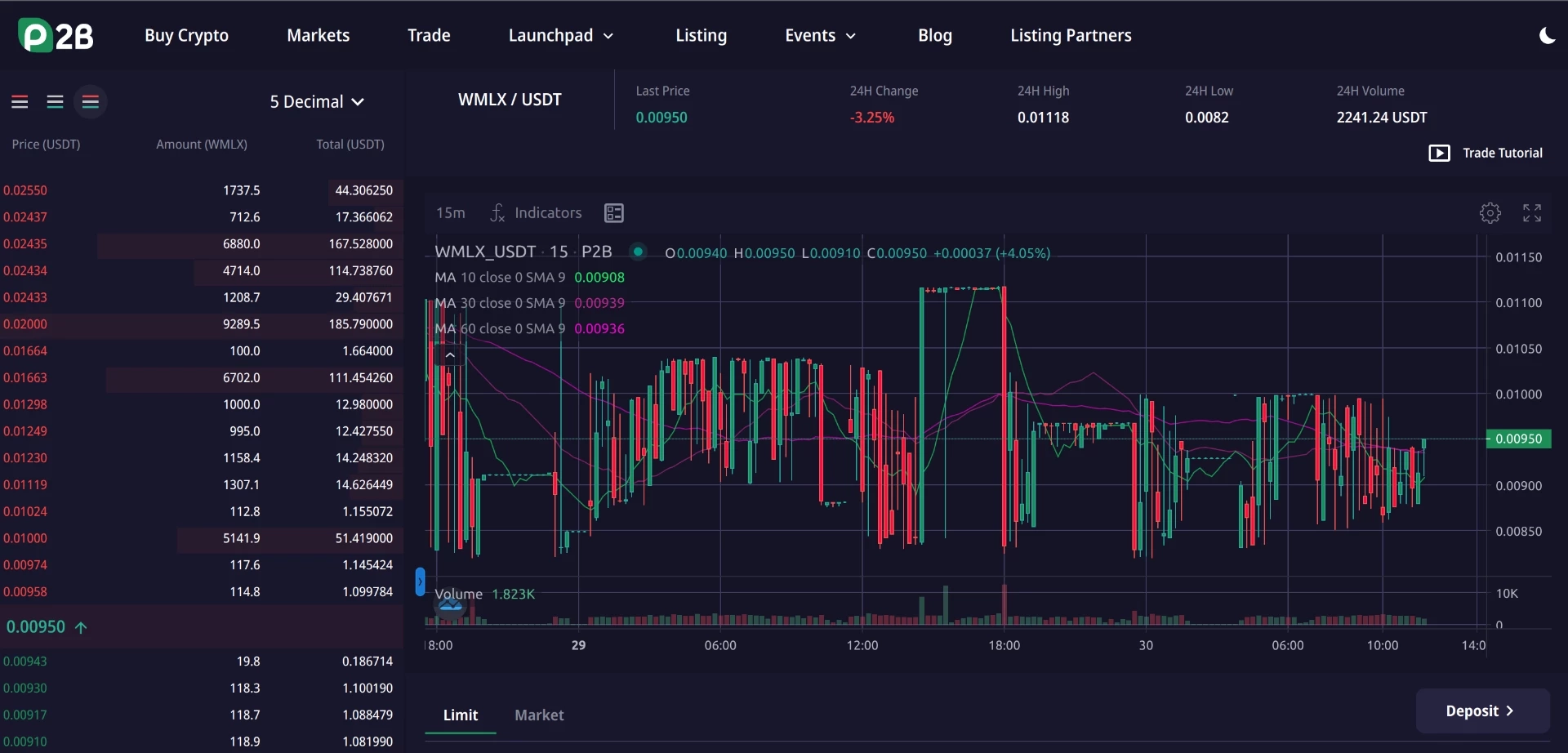Open the Trade menu item

click(429, 35)
